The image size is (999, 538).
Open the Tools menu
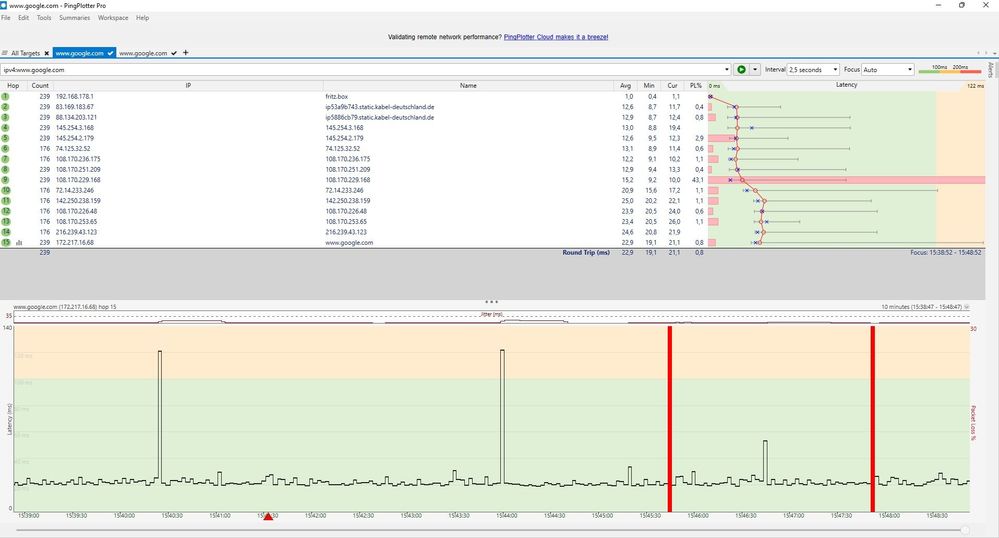click(x=44, y=18)
